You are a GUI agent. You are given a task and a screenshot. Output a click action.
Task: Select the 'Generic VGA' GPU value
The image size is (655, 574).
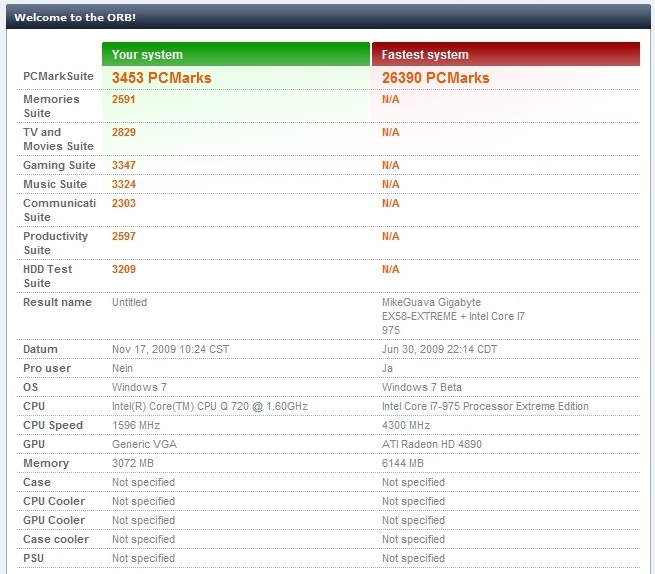[144, 444]
